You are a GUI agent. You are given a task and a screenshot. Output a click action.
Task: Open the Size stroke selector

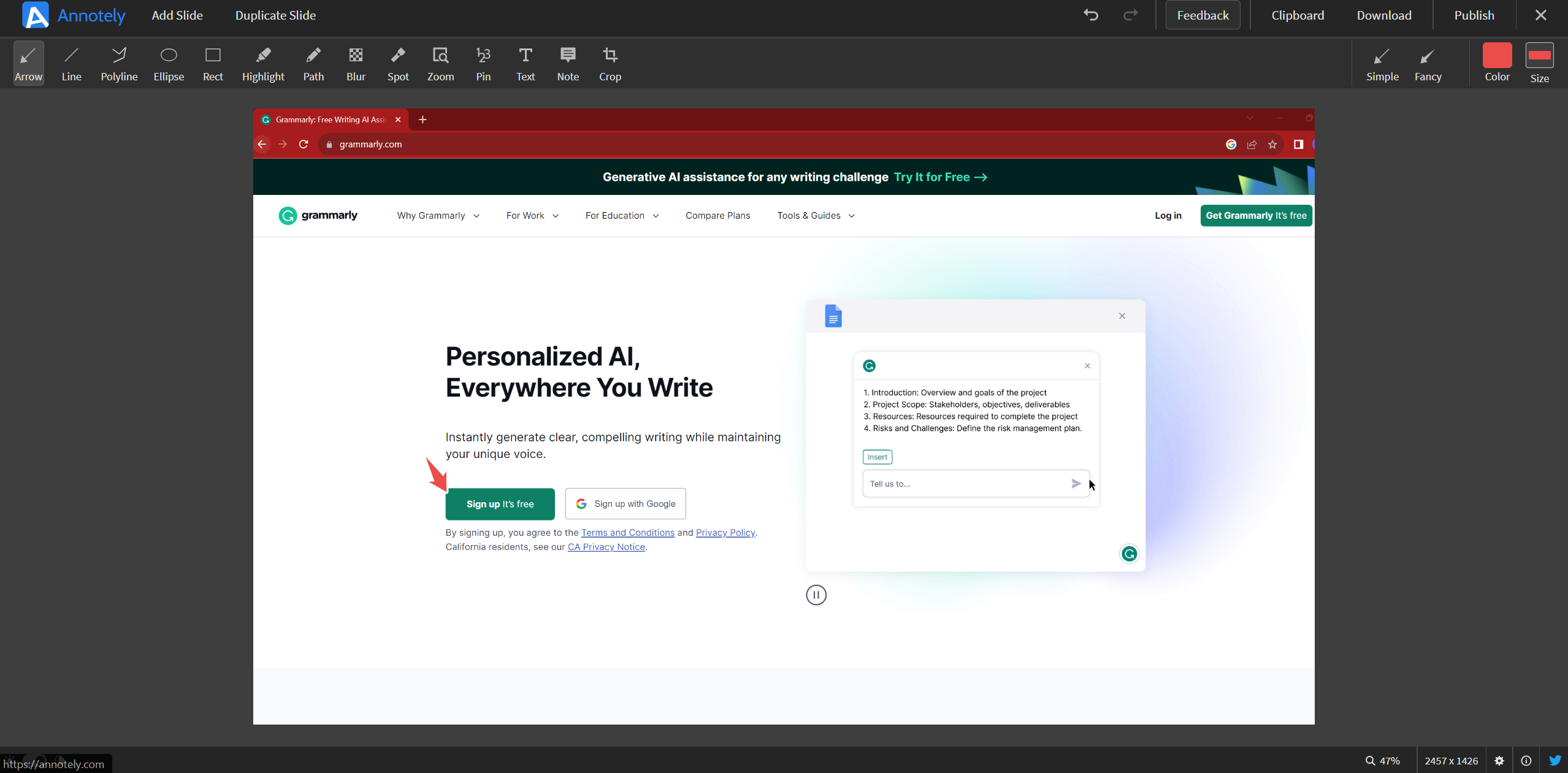[x=1539, y=56]
